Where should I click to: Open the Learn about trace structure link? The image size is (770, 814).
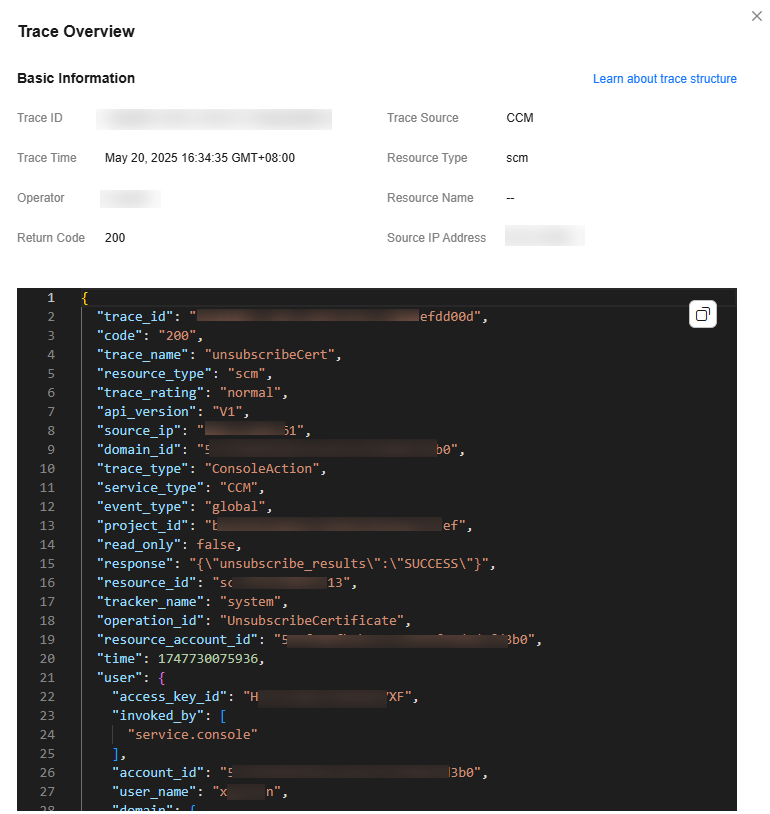click(664, 79)
